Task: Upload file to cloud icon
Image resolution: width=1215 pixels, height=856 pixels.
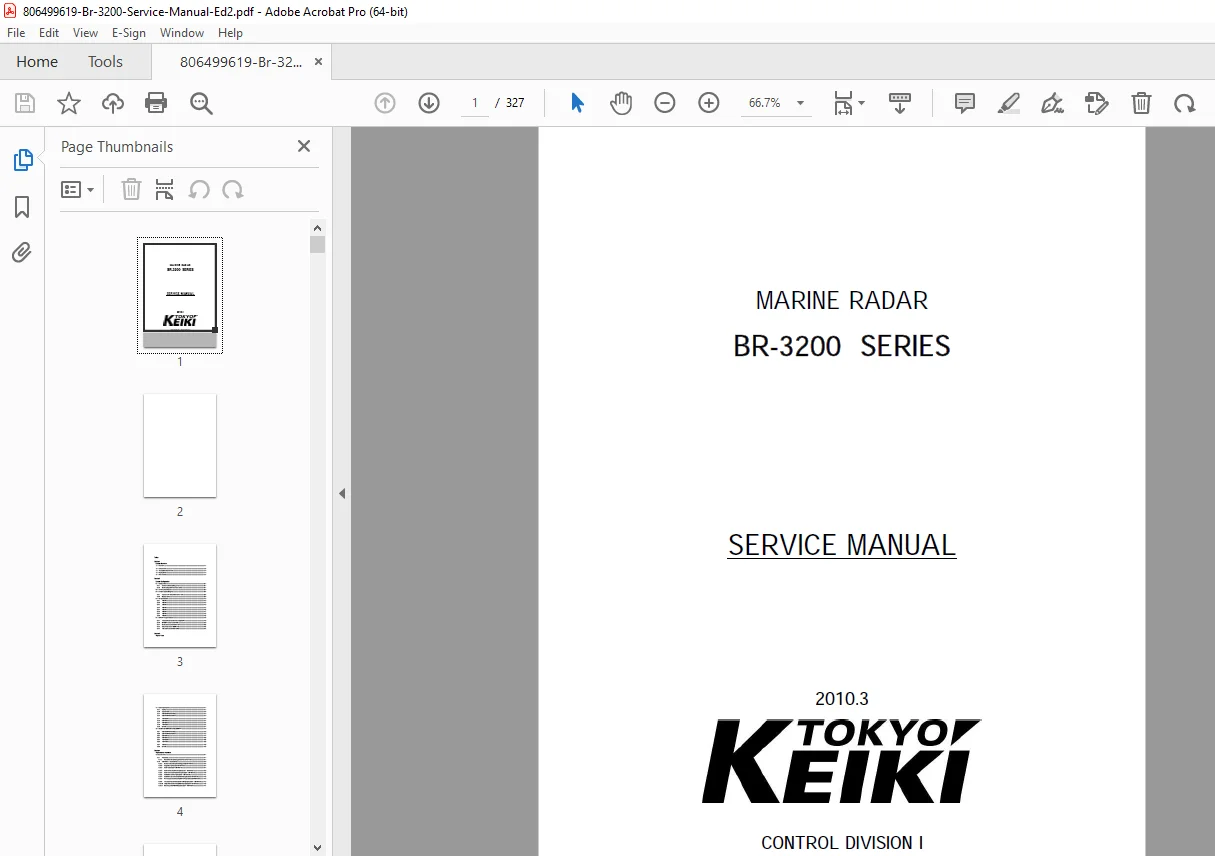Action: pos(113,103)
